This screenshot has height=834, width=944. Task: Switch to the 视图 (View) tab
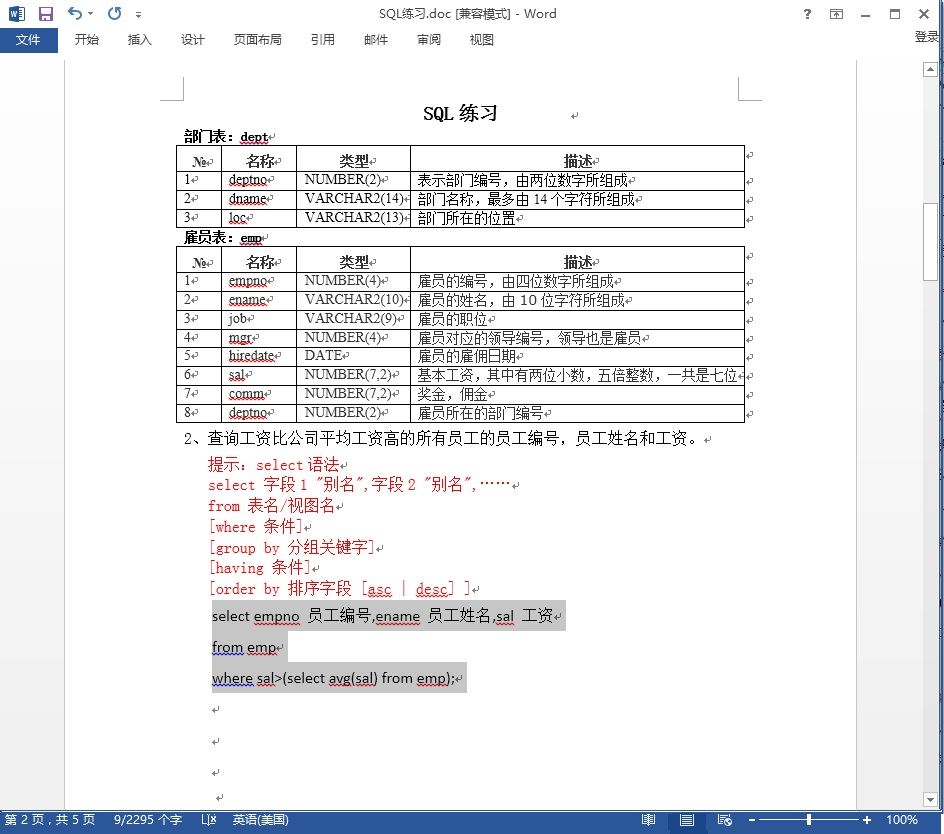tap(482, 40)
